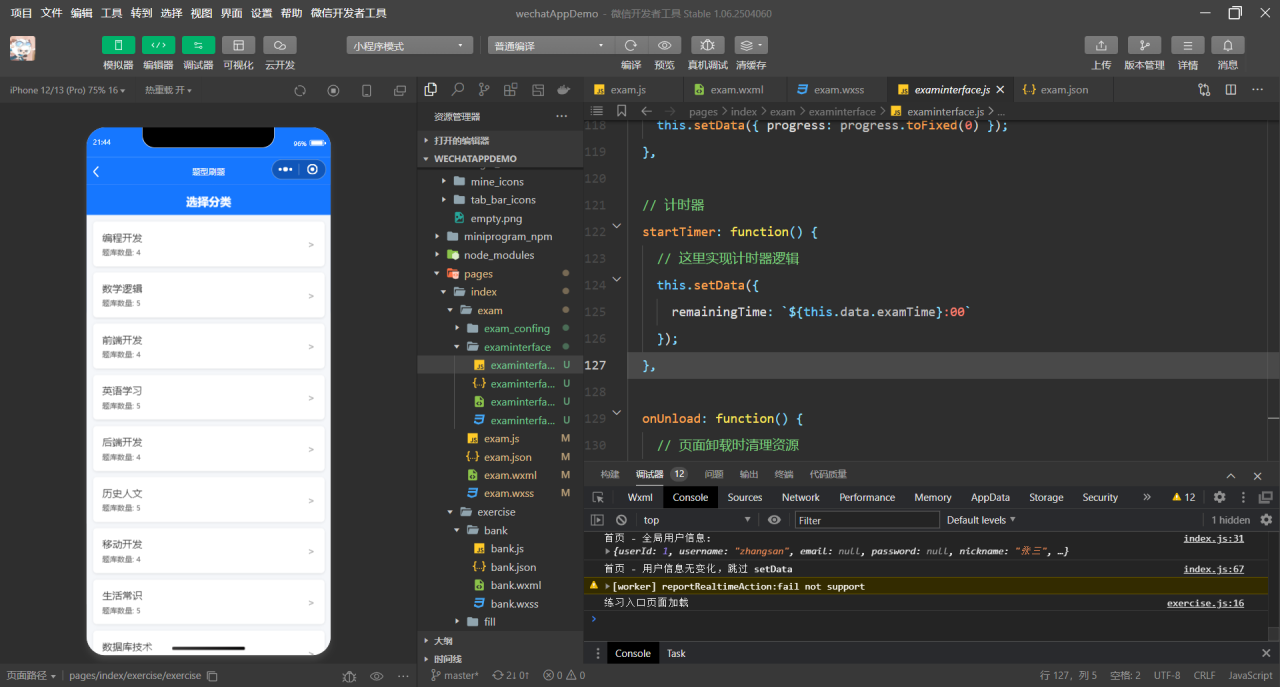This screenshot has width=1280, height=687.
Task: Open the explorer files icon in the sidebar
Action: coord(431,89)
